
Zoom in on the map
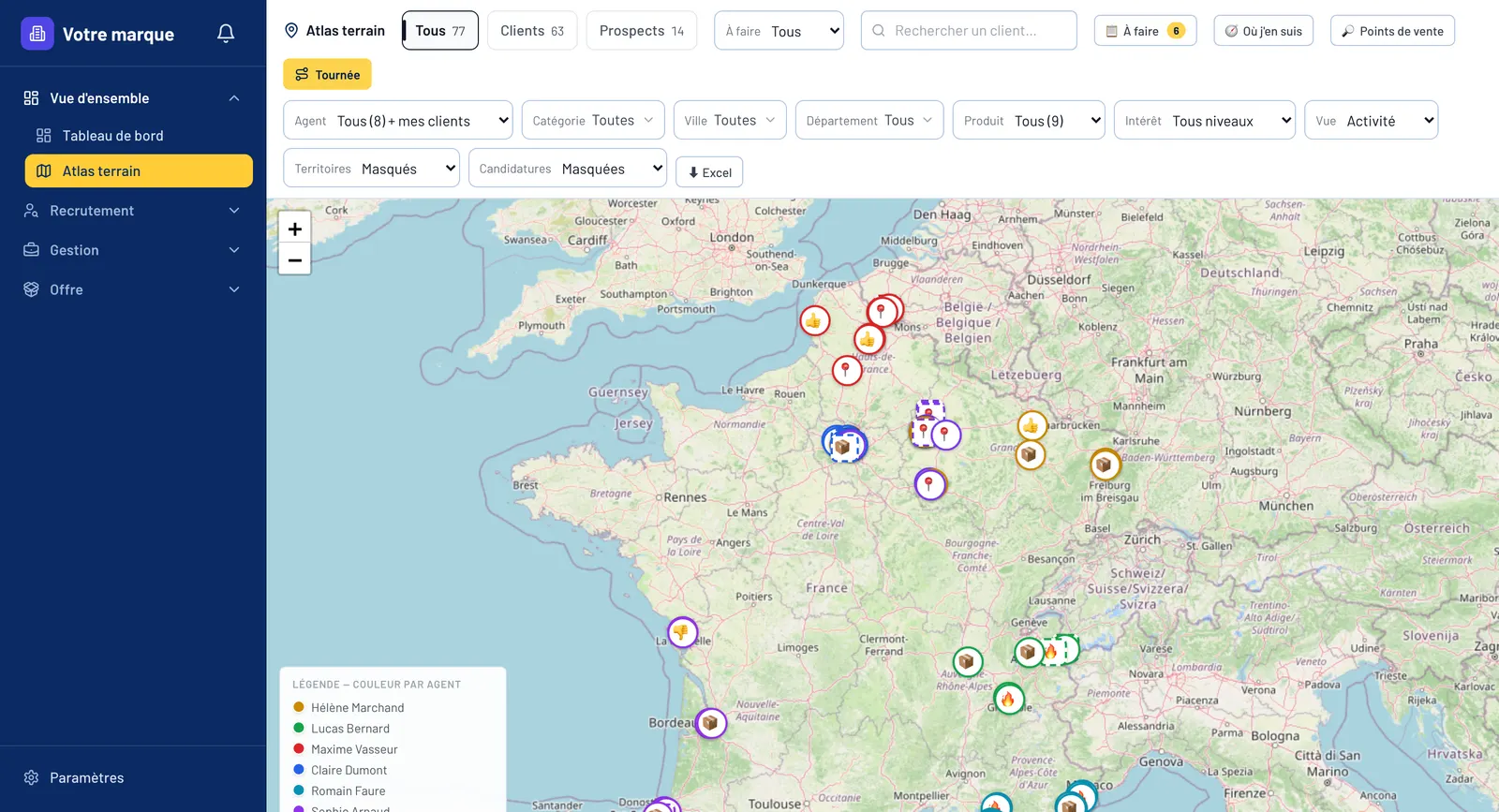[295, 229]
